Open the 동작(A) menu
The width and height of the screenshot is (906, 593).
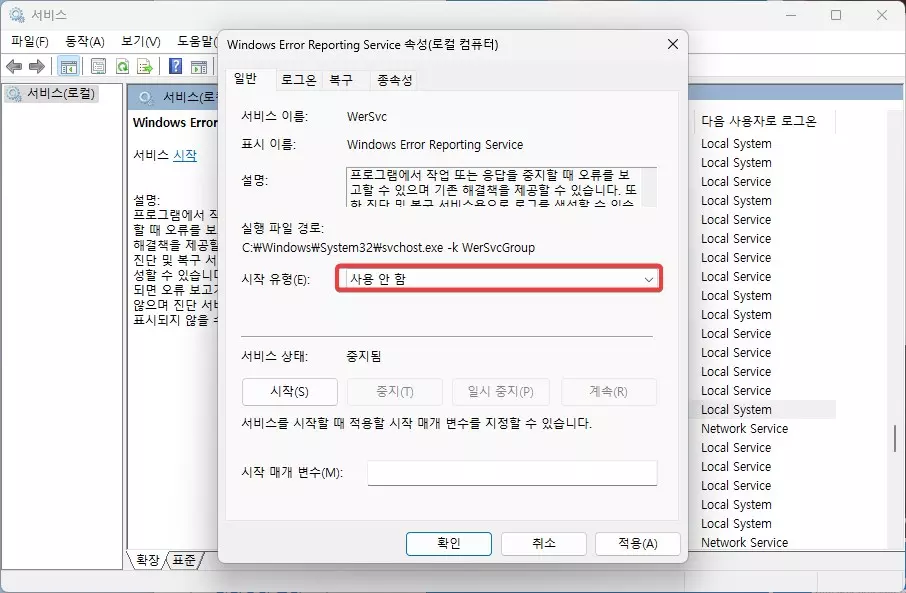pos(86,41)
